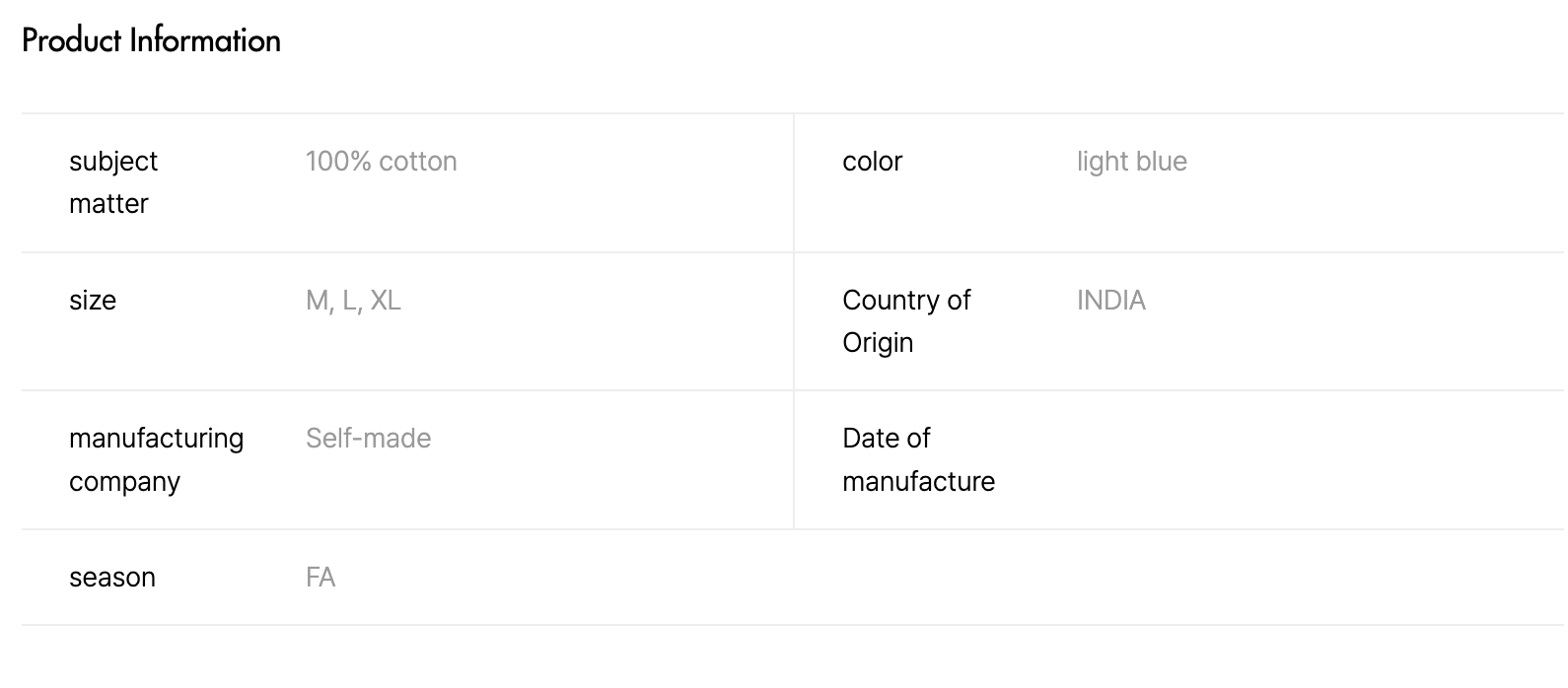1568x688 pixels.
Task: Click the Self-made value text
Action: pos(368,439)
